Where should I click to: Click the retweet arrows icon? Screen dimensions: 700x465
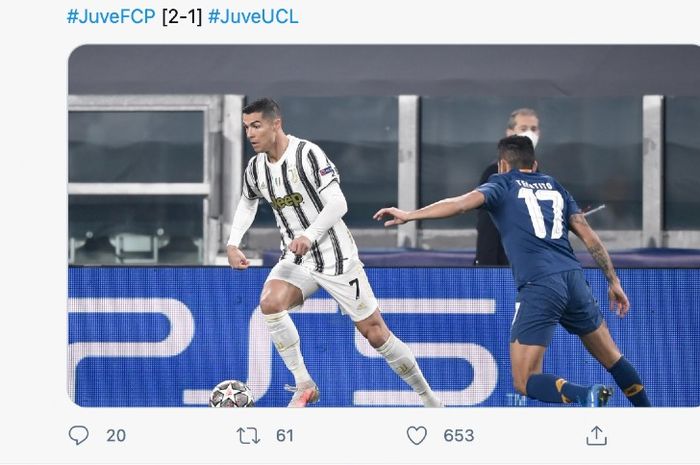(x=248, y=436)
